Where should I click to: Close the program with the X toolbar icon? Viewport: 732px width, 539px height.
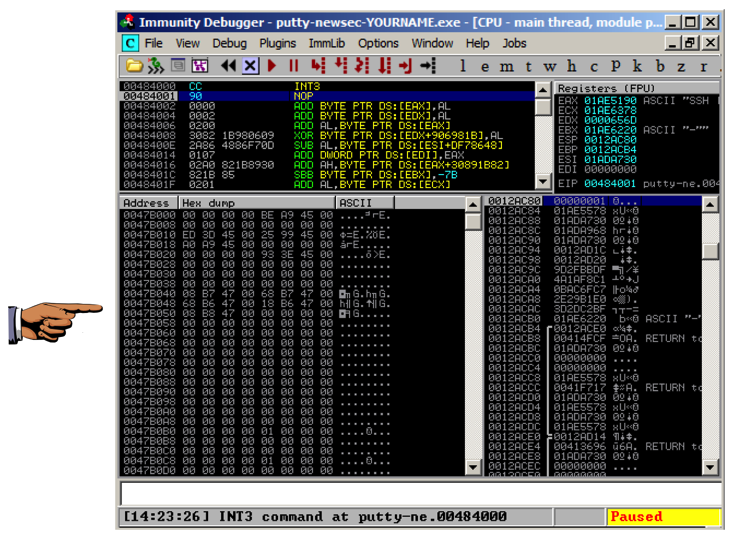(250, 66)
